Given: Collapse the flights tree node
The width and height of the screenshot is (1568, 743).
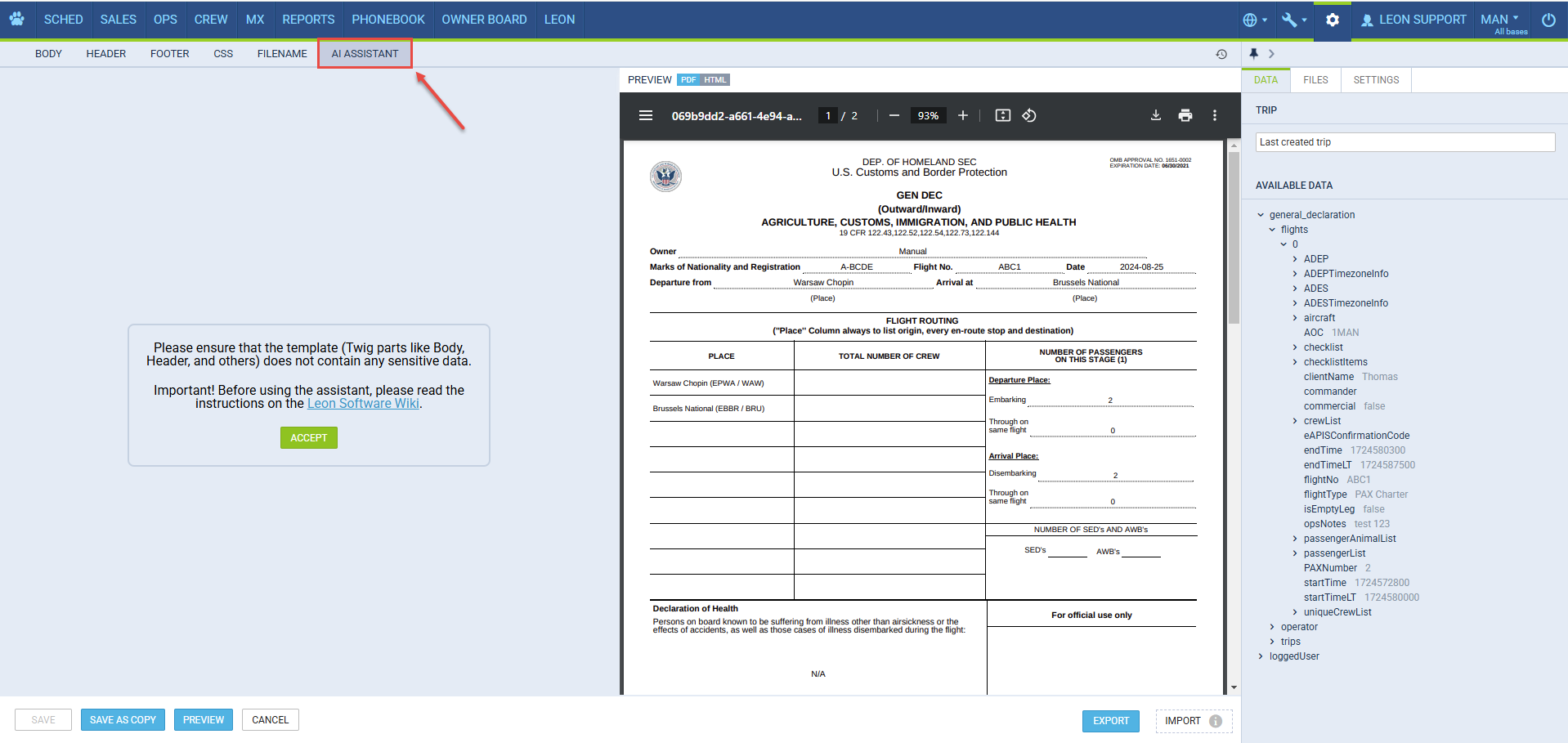Looking at the screenshot, I should (x=1272, y=230).
